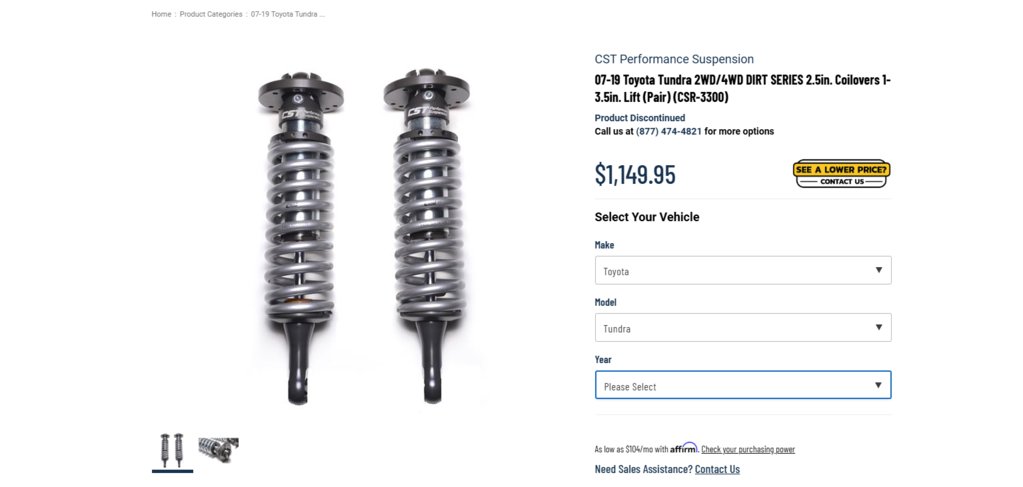Open CST Performance Suspension brand link
This screenshot has height=487, width=1023.
coord(674,59)
